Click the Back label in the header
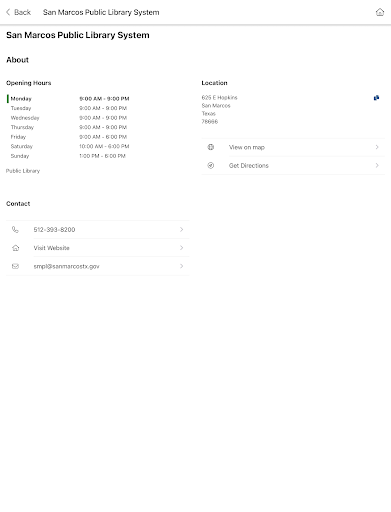This screenshot has width=391, height=512. point(22,12)
